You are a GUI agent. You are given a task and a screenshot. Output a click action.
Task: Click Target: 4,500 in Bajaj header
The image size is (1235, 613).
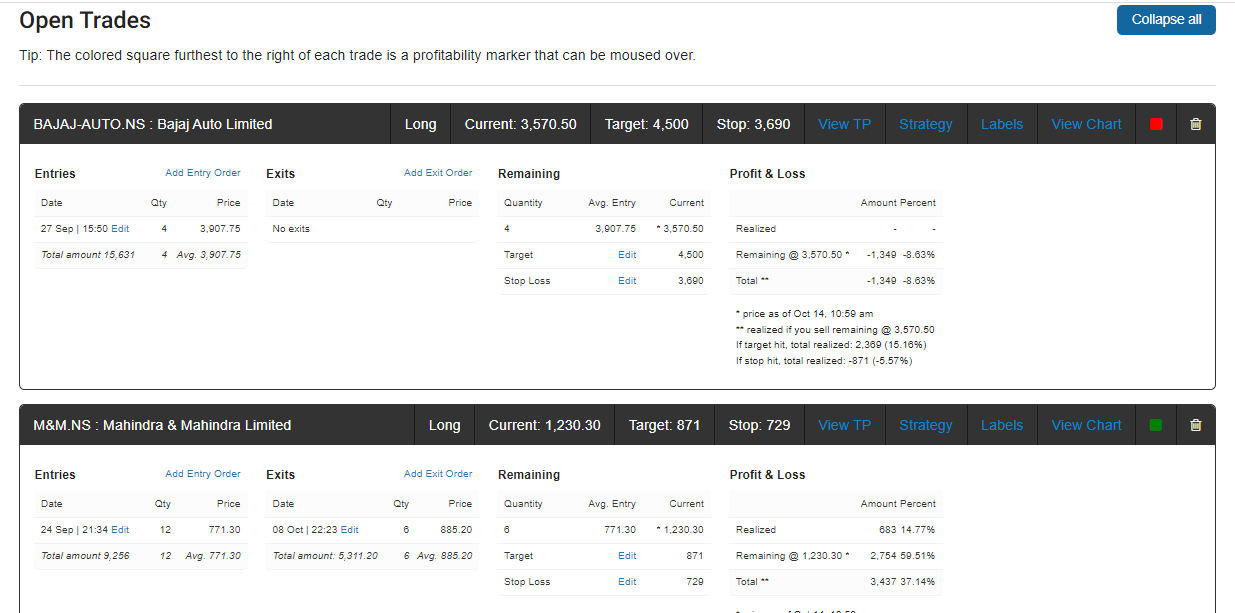click(x=646, y=124)
